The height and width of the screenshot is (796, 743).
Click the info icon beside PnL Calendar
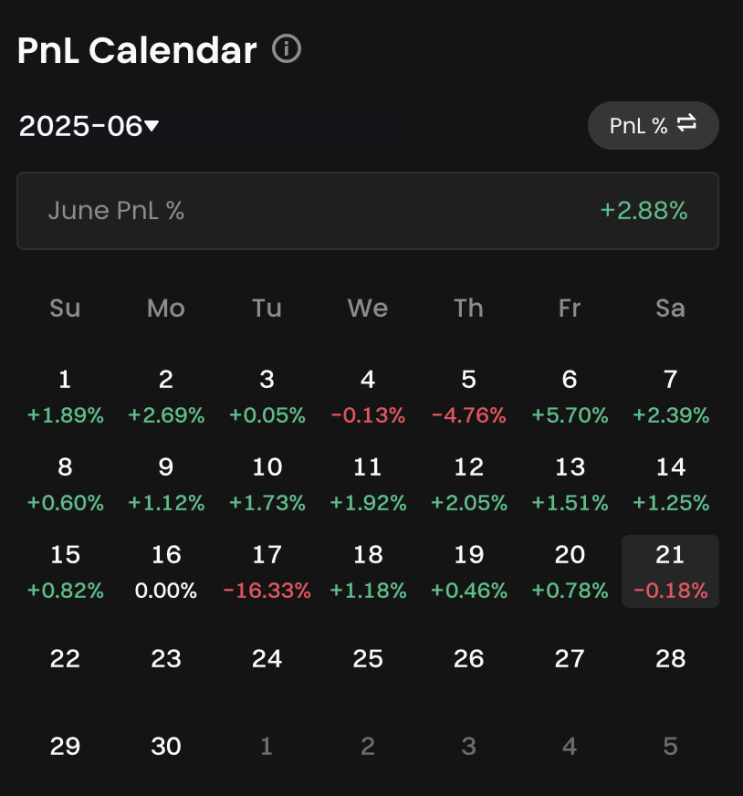[x=287, y=49]
